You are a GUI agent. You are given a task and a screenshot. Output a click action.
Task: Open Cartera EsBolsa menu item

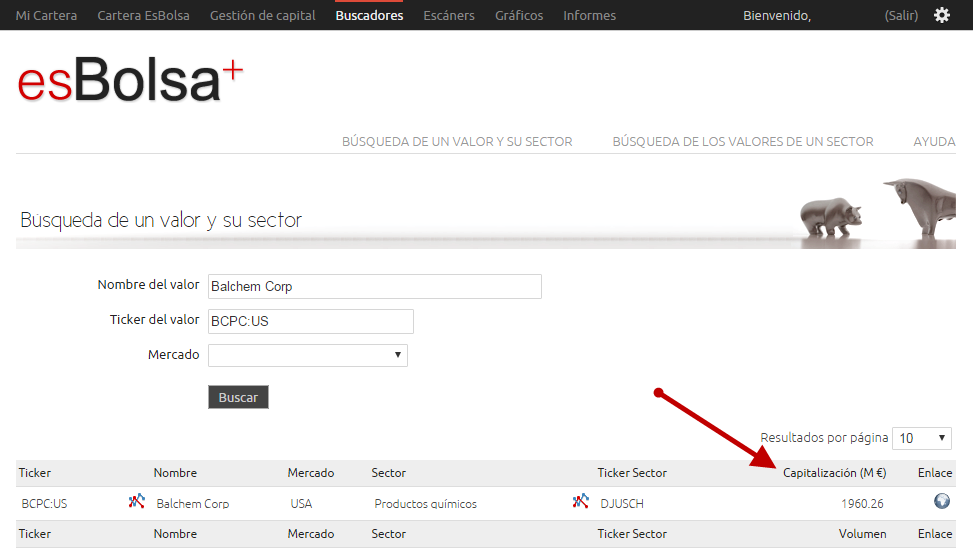click(143, 15)
